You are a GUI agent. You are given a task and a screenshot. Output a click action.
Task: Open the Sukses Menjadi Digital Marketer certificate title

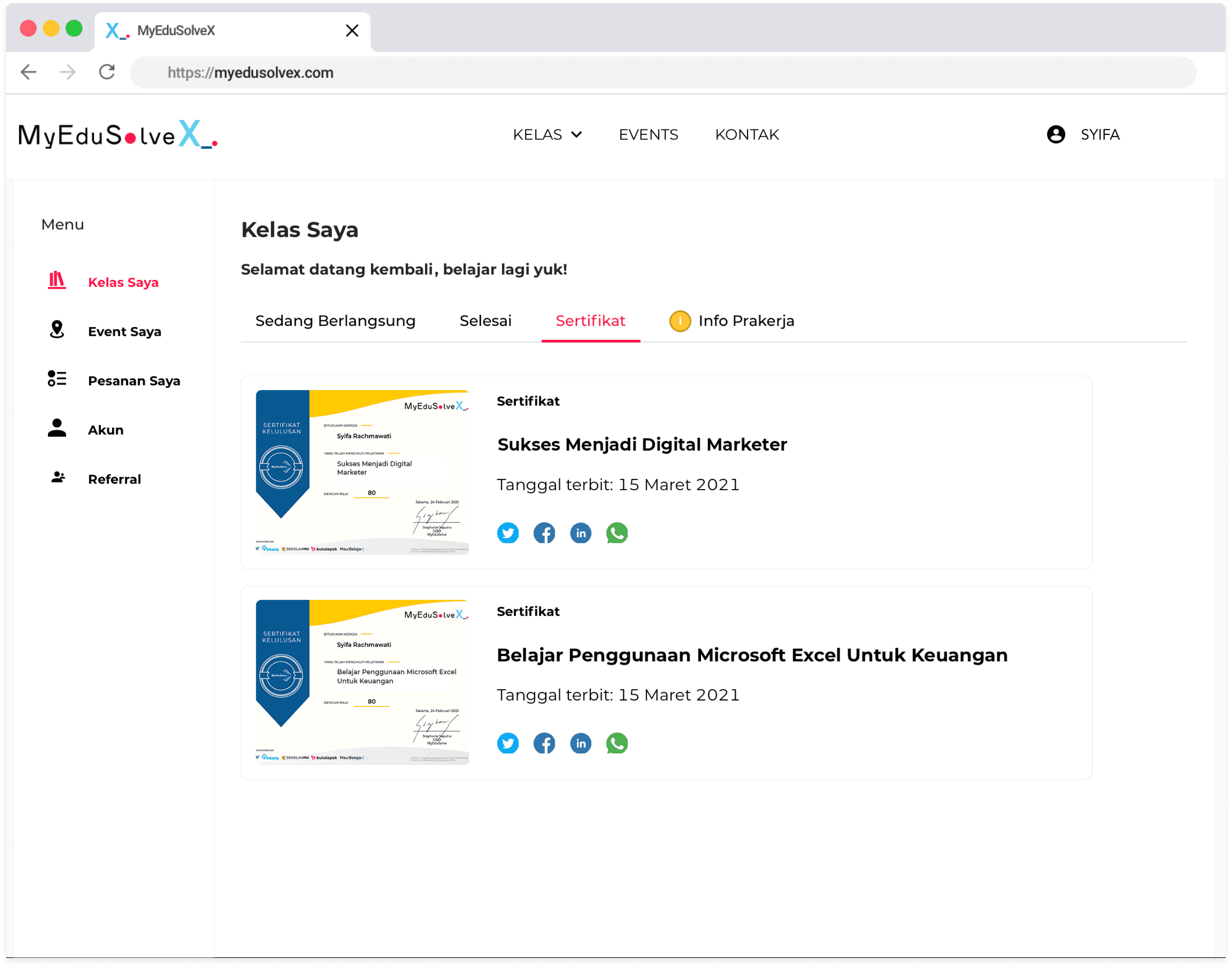pos(642,444)
